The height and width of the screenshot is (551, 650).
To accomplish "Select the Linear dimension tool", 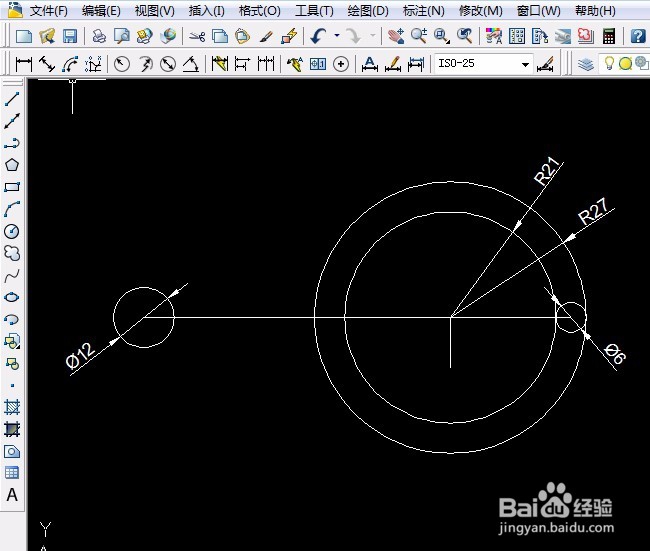I will pyautogui.click(x=23, y=64).
